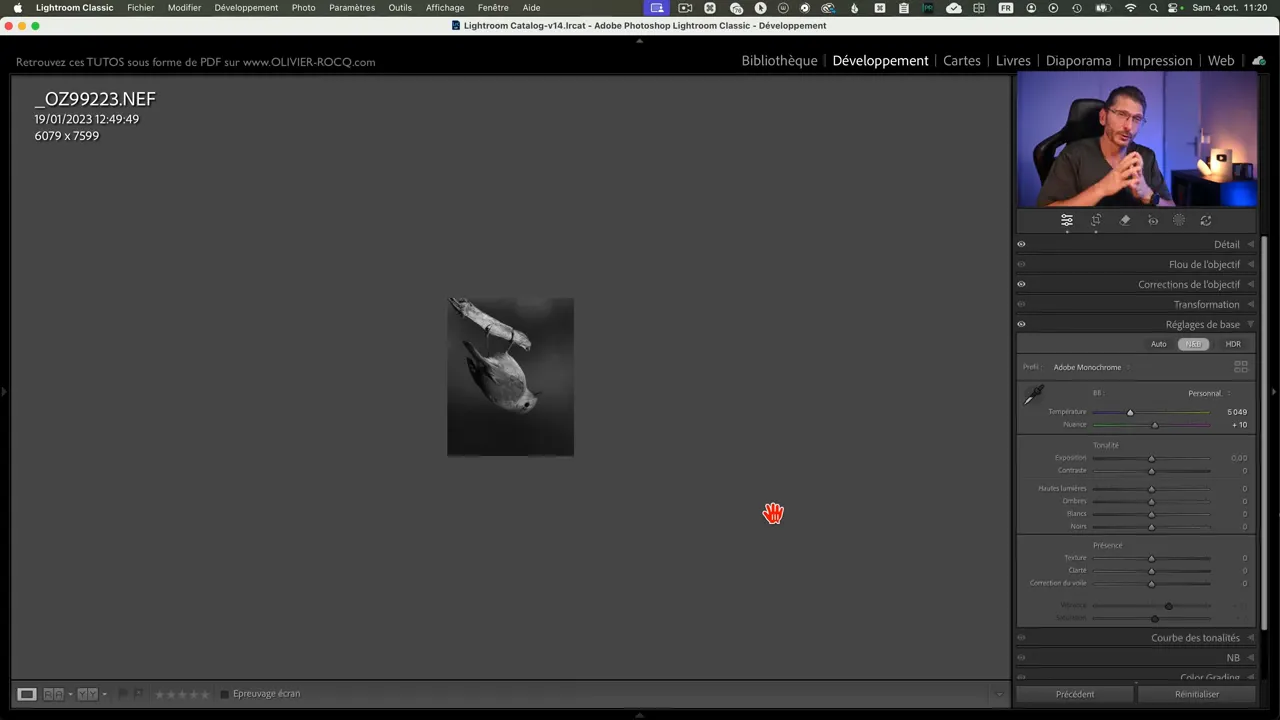
Task: Choose the Red Eye correction tool
Action: tap(1153, 221)
